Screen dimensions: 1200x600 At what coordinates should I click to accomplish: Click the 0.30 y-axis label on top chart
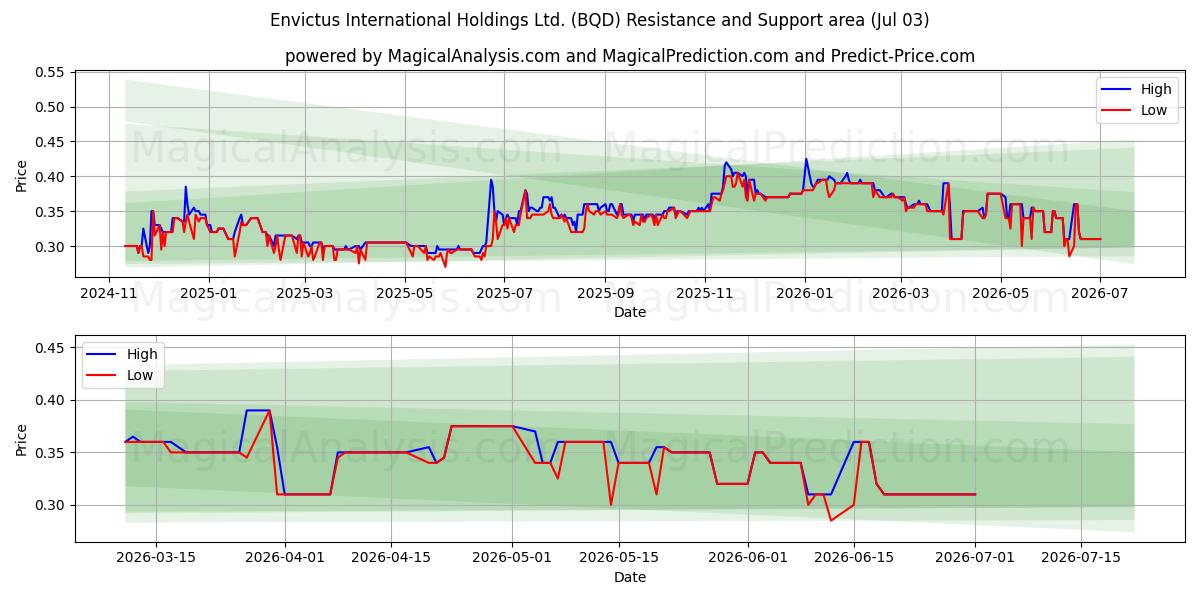pos(49,247)
